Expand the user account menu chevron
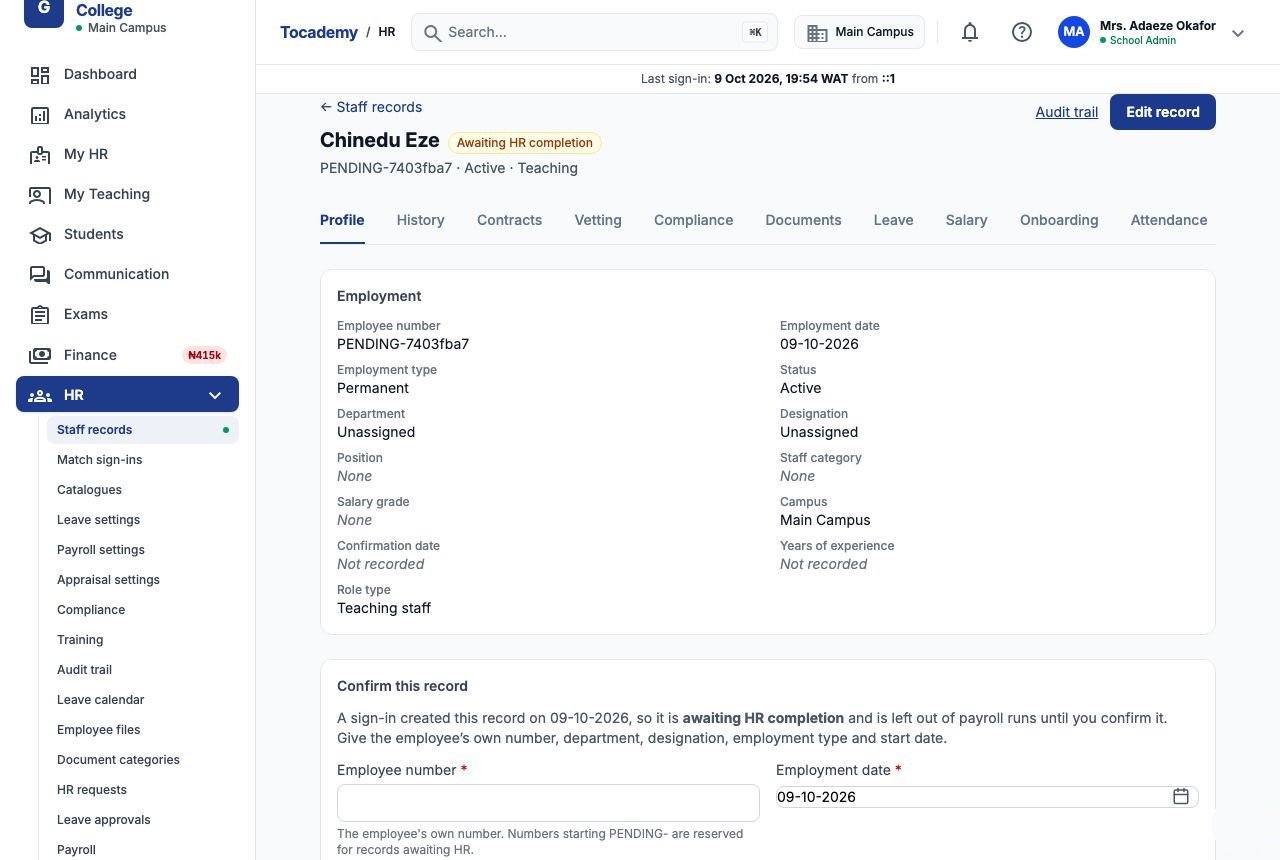 click(x=1238, y=33)
